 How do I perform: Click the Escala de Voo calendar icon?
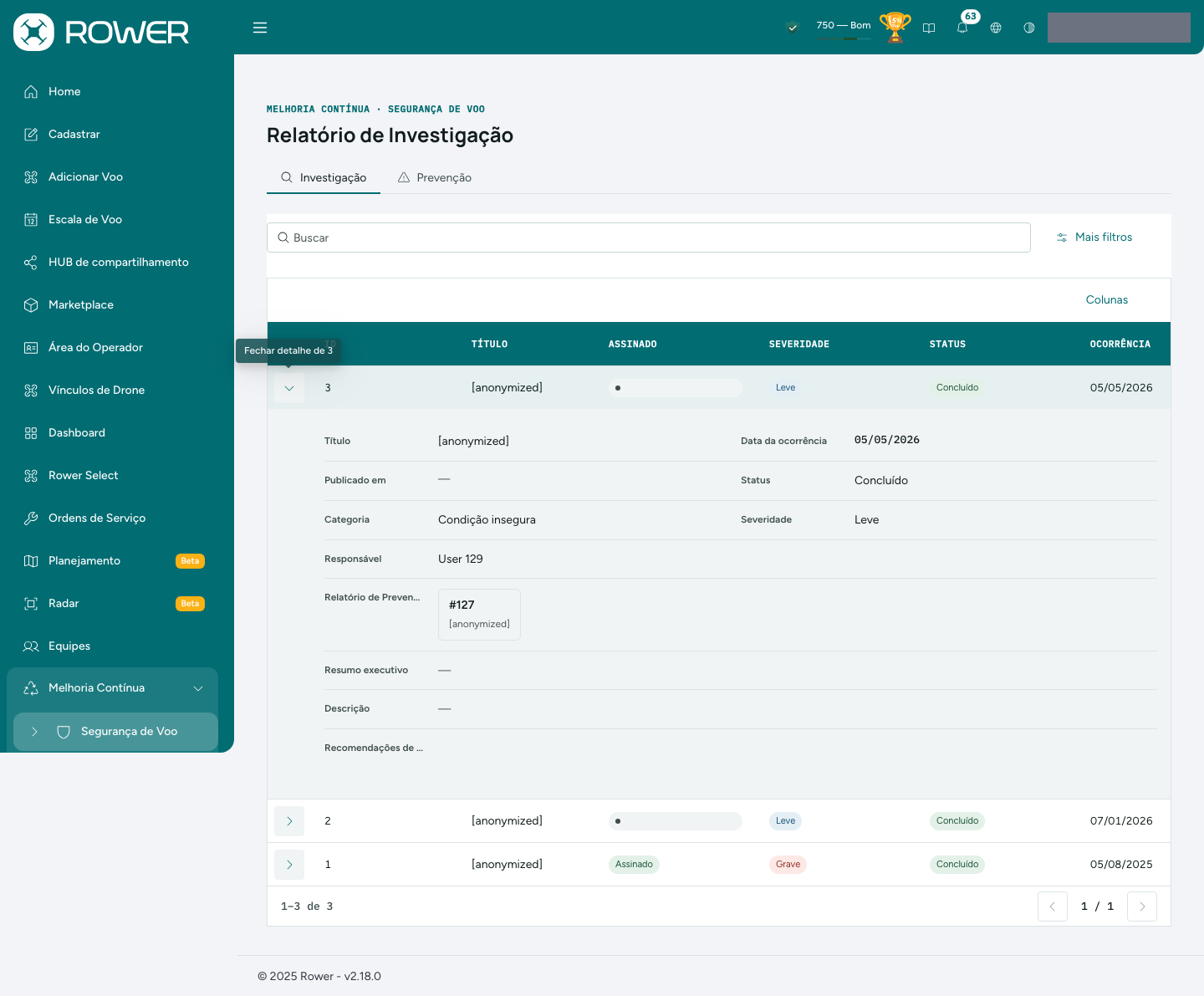point(31,220)
